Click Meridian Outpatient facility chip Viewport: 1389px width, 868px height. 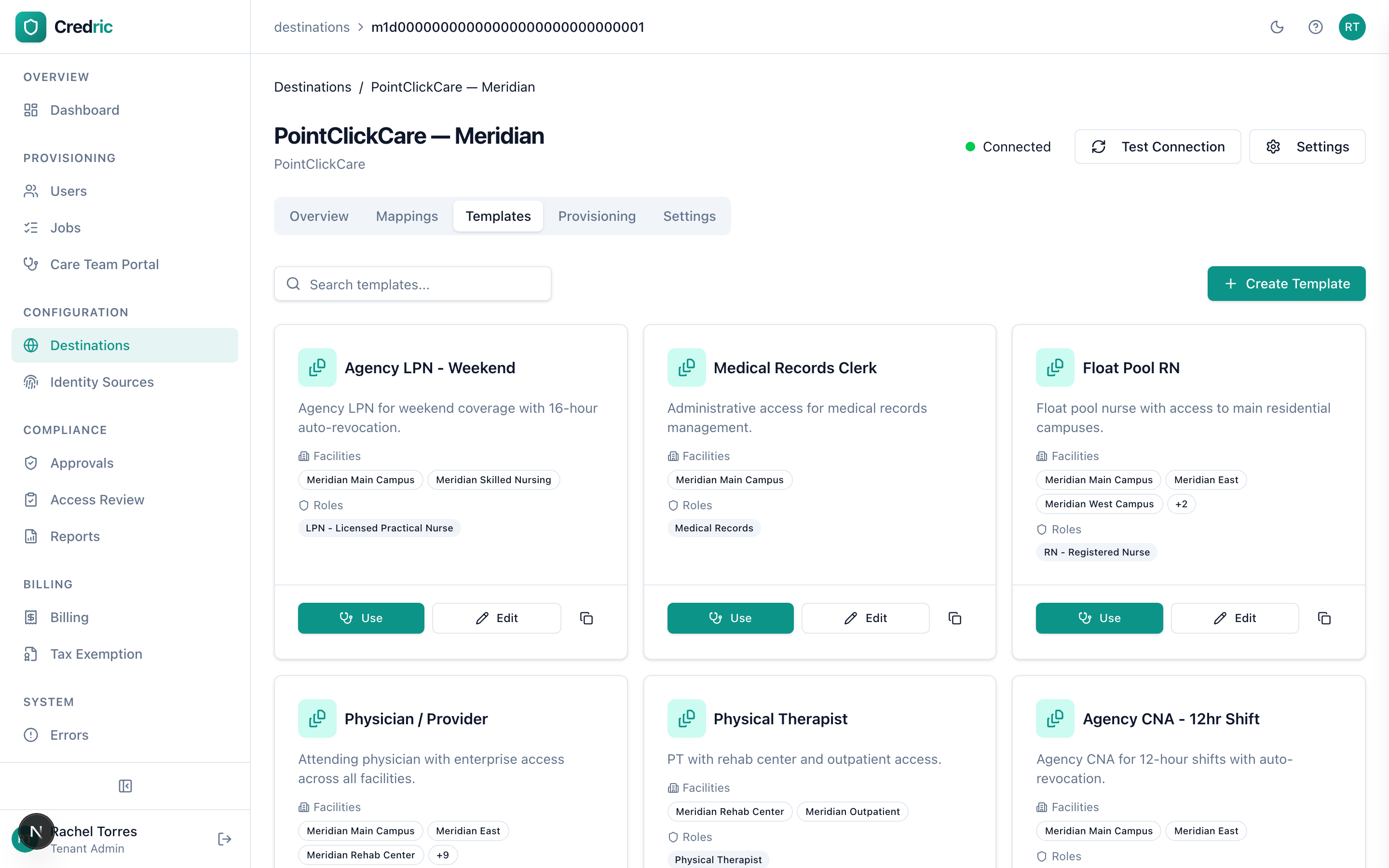click(x=852, y=812)
